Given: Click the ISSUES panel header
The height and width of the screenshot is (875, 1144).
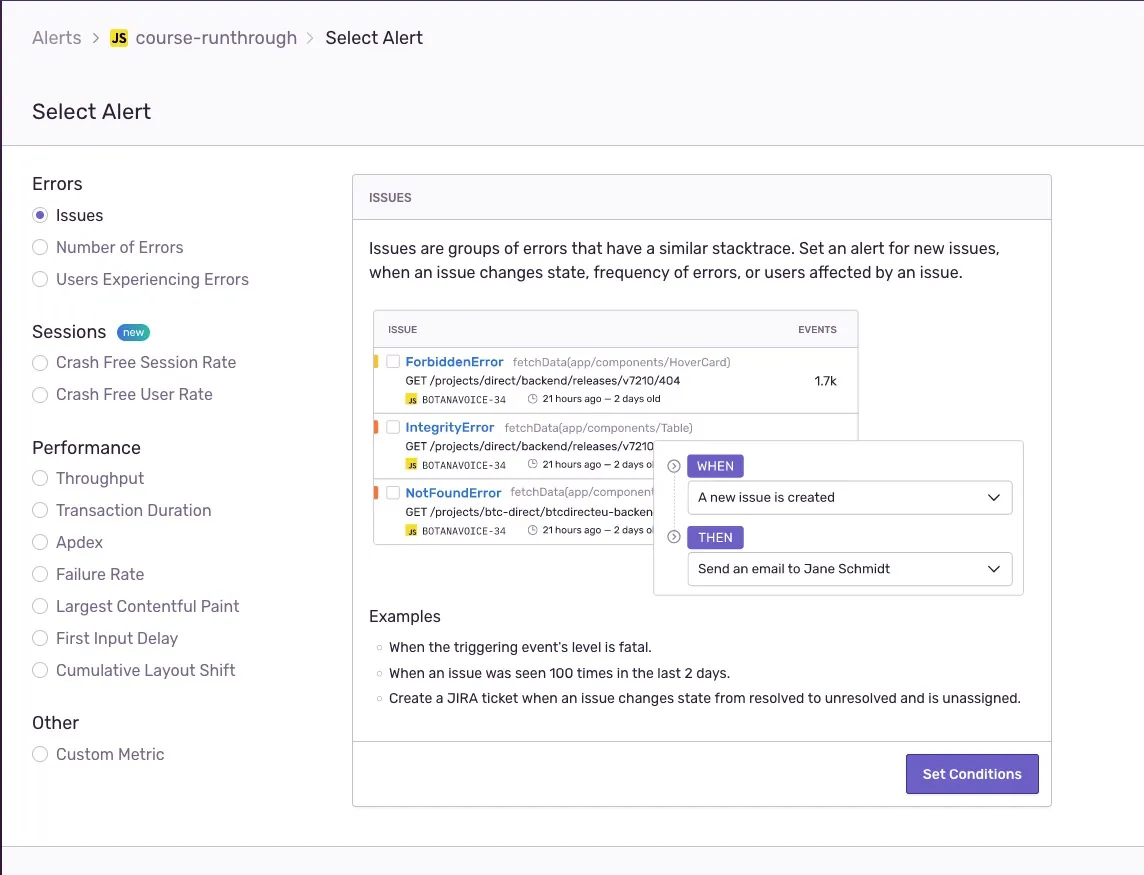Looking at the screenshot, I should tap(390, 198).
